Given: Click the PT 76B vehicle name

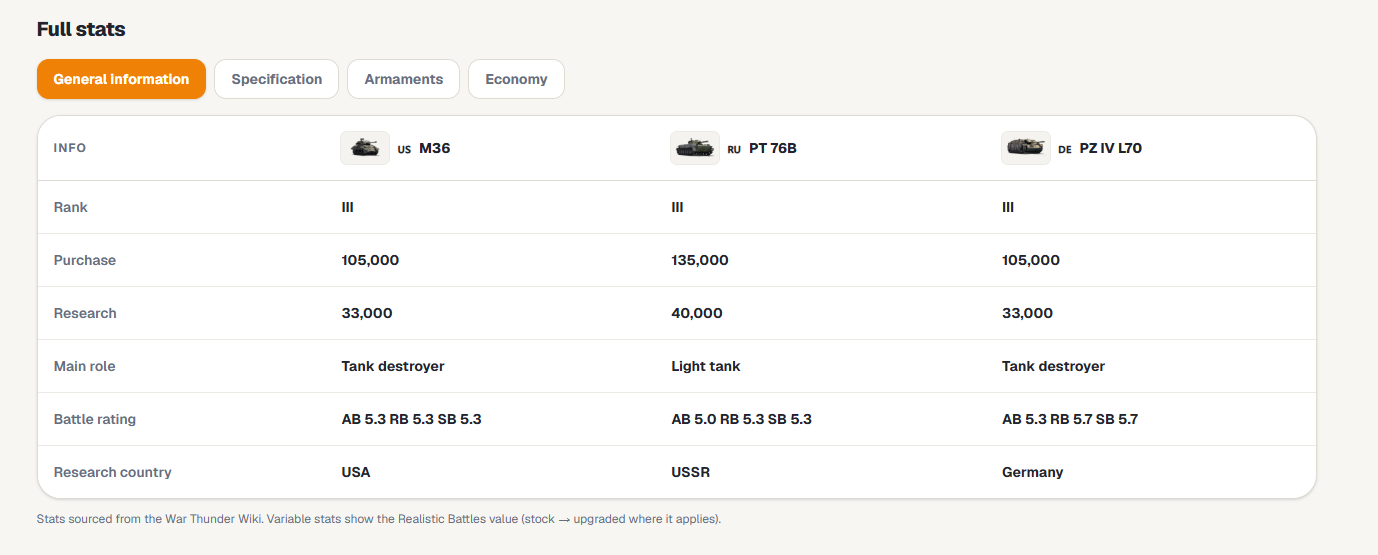Looking at the screenshot, I should click(773, 148).
